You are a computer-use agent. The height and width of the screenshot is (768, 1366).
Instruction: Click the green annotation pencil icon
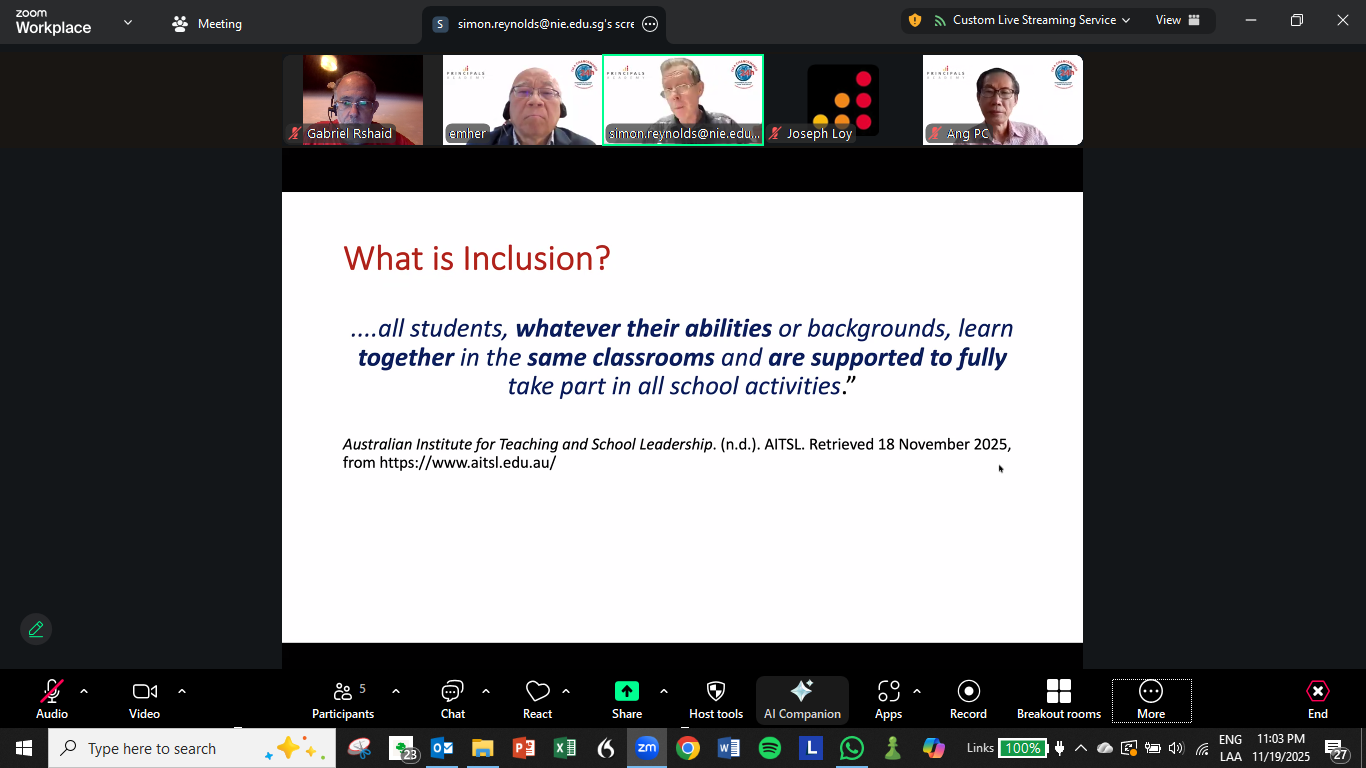click(x=36, y=629)
